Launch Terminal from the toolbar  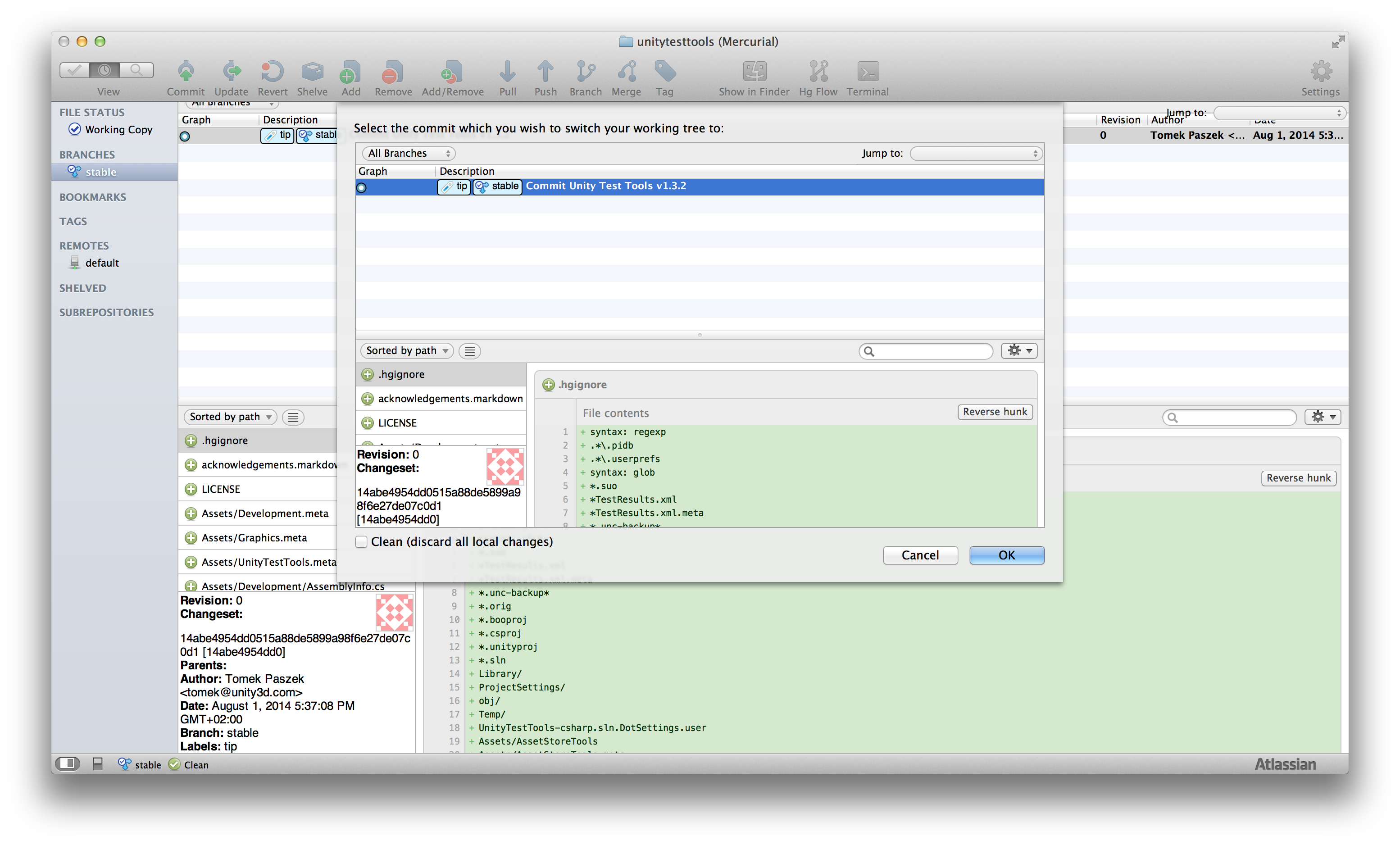pos(867,72)
